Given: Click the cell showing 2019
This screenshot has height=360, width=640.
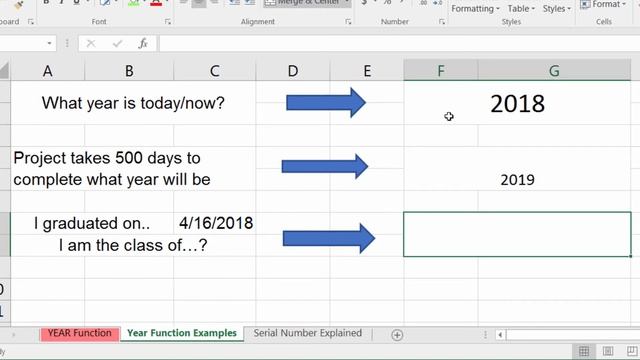Looking at the screenshot, I should pos(517,169).
